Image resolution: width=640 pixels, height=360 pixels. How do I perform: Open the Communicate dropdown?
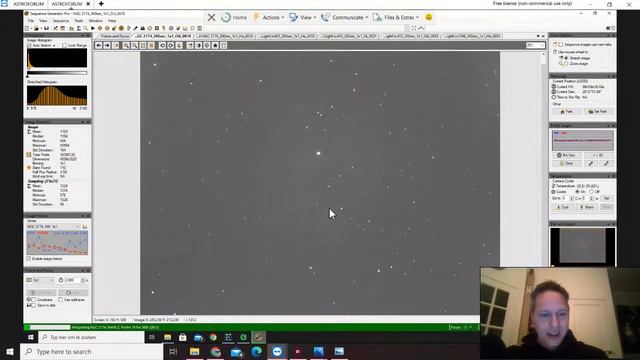[345, 18]
